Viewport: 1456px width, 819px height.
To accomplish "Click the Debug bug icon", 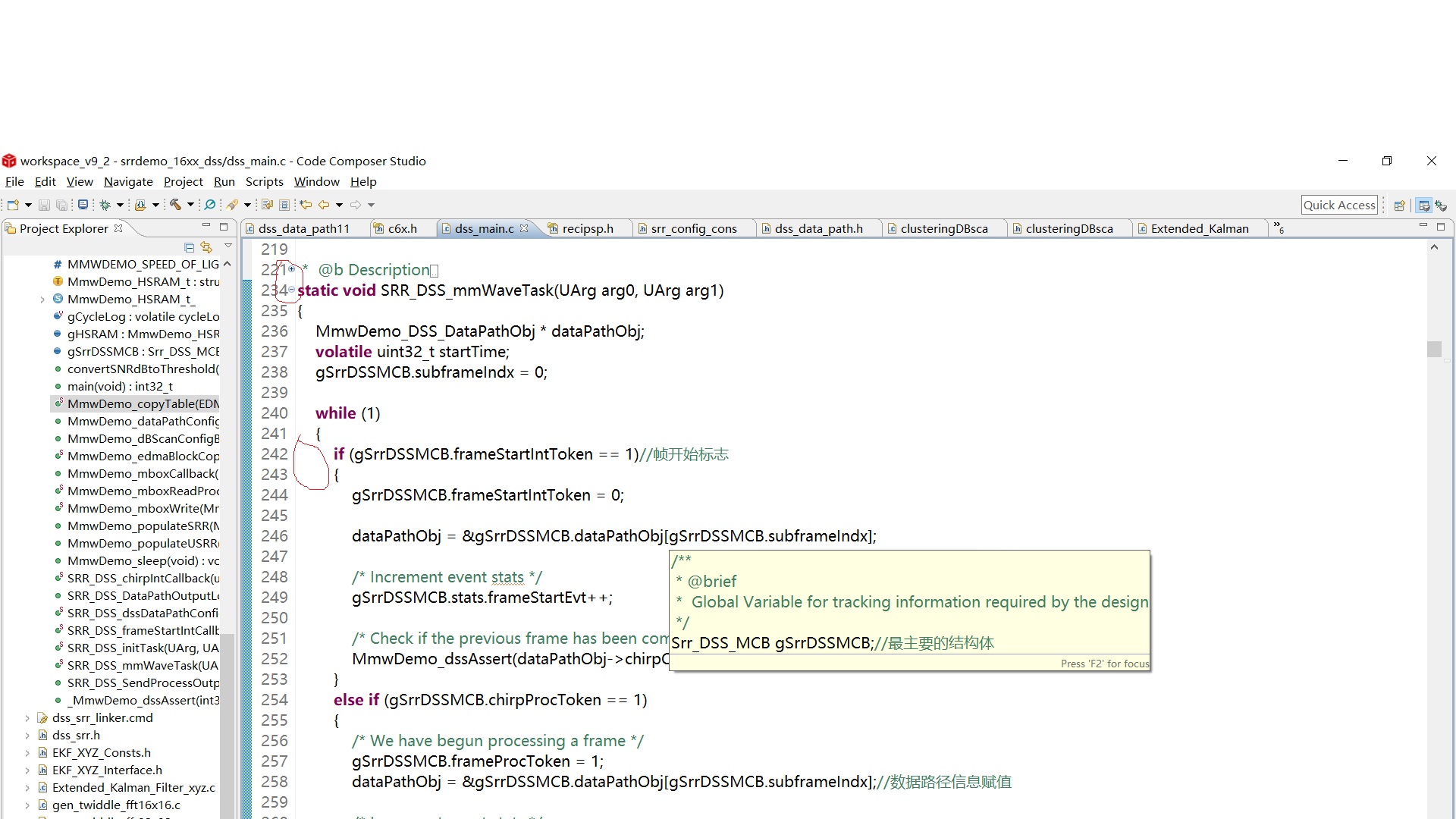I will tap(105, 205).
